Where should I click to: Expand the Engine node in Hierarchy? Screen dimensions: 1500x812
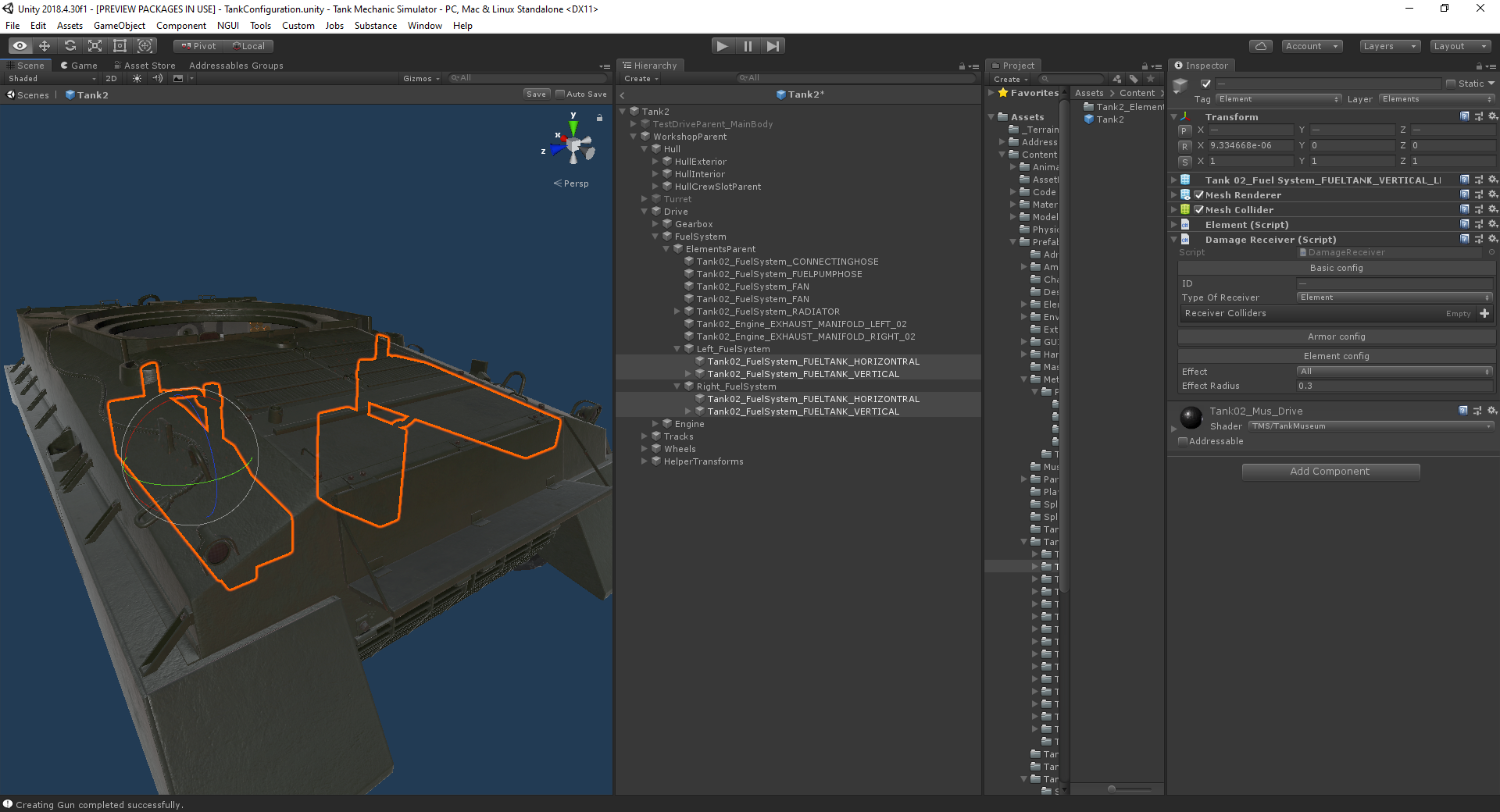coord(655,424)
